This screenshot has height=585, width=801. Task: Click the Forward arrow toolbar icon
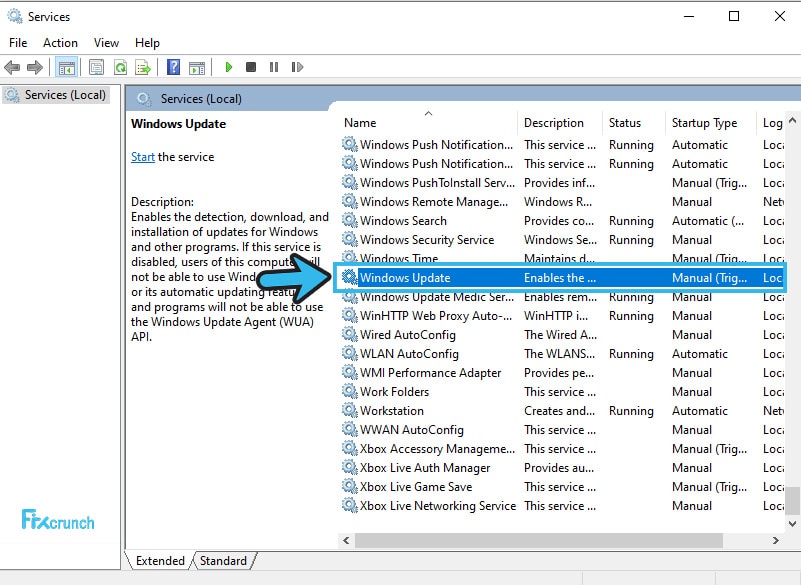point(34,67)
